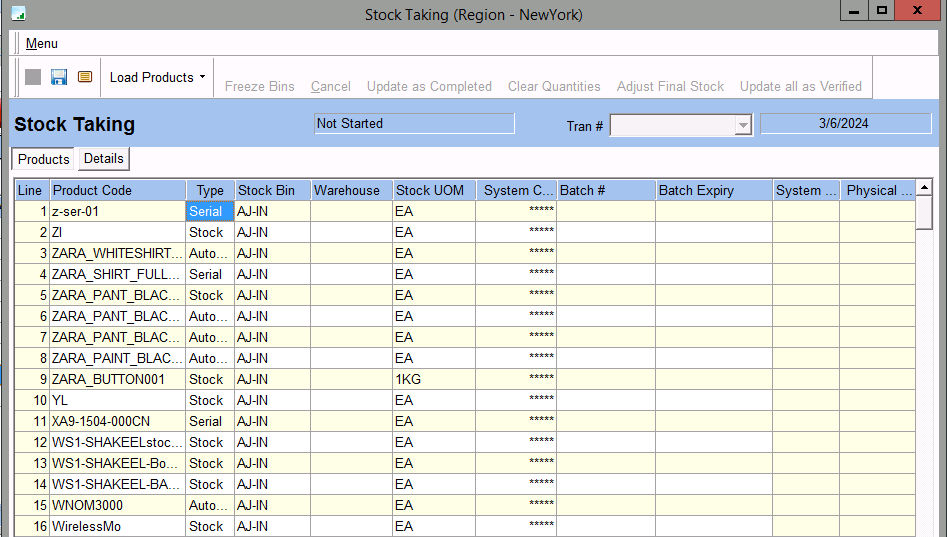Click the scroll up arrow of grid
The image size is (947, 537).
(924, 187)
